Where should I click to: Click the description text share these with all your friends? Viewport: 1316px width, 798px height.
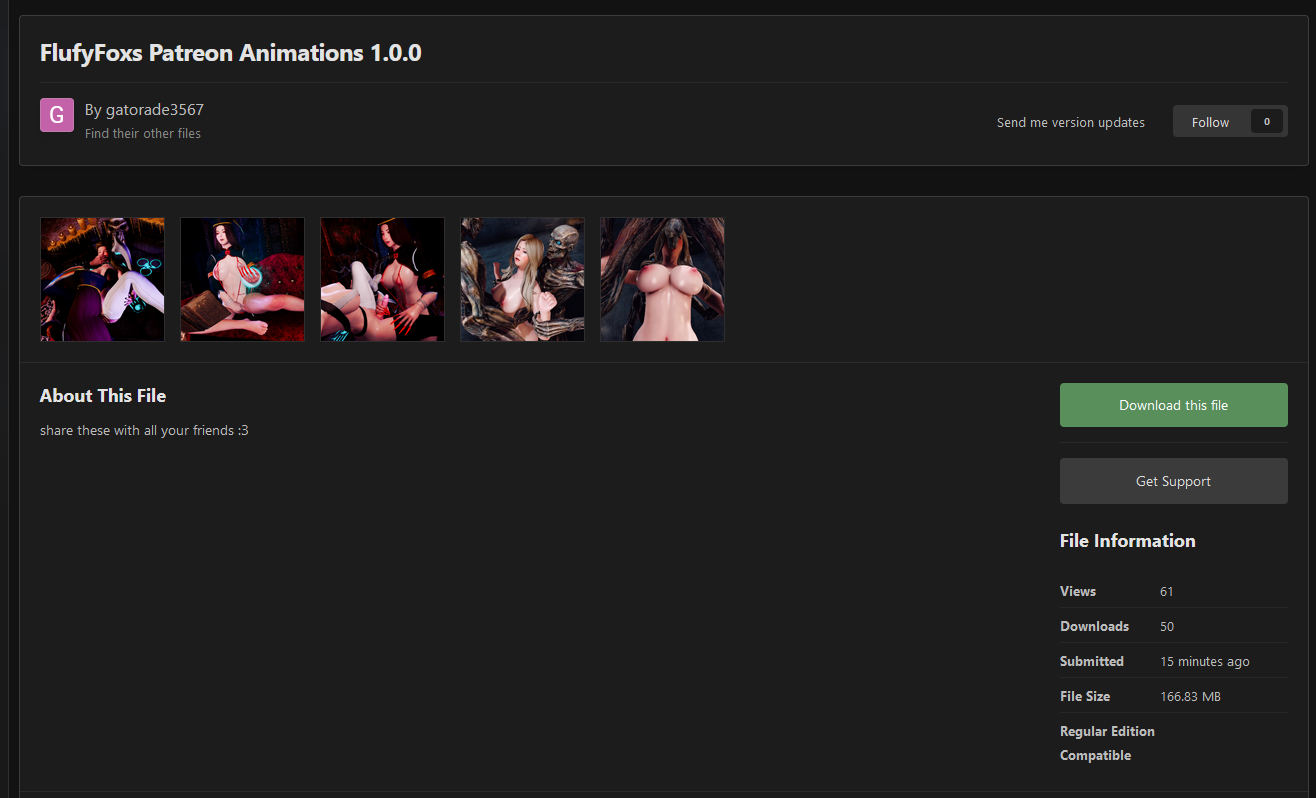[144, 431]
